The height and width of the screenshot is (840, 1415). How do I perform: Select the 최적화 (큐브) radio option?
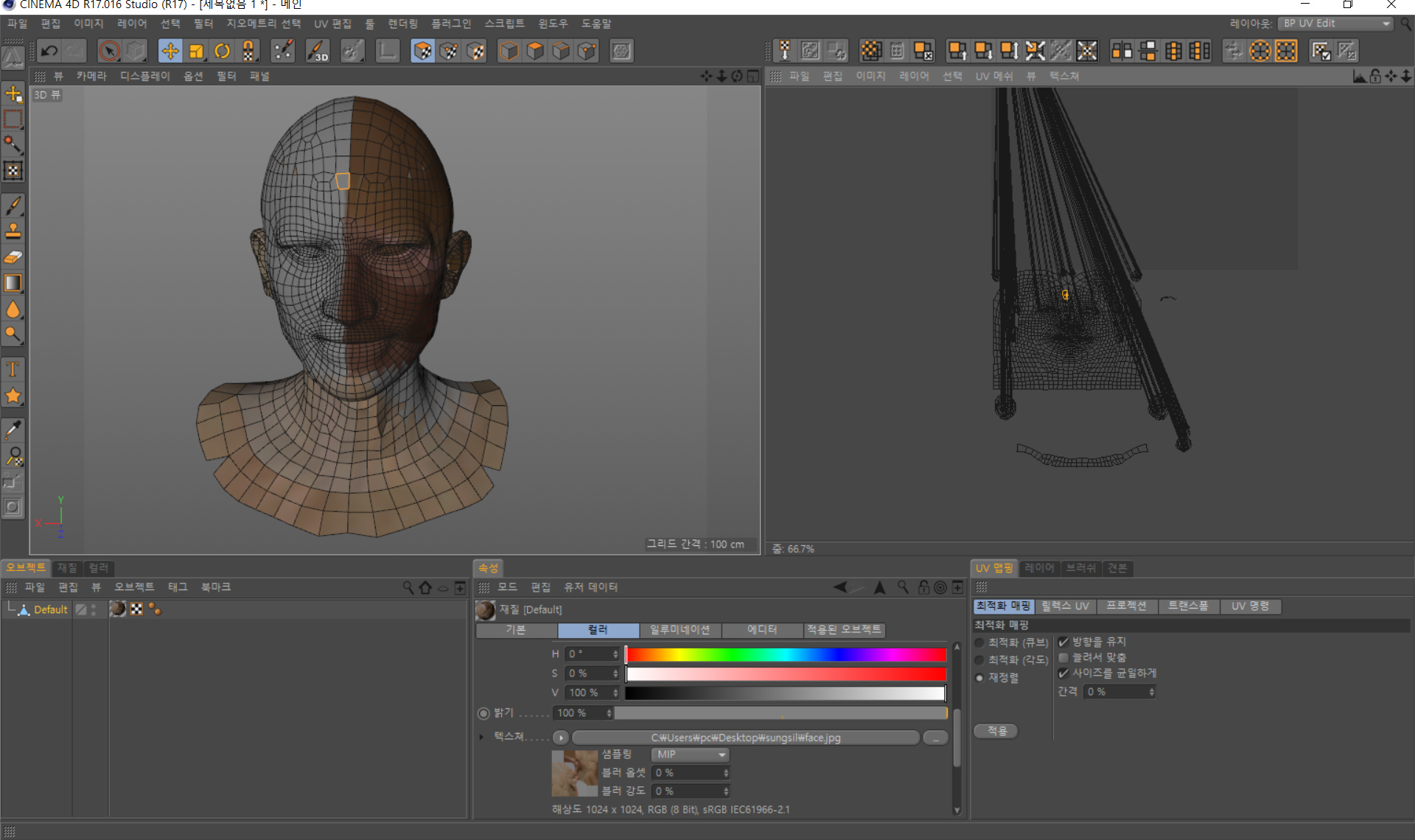click(979, 643)
